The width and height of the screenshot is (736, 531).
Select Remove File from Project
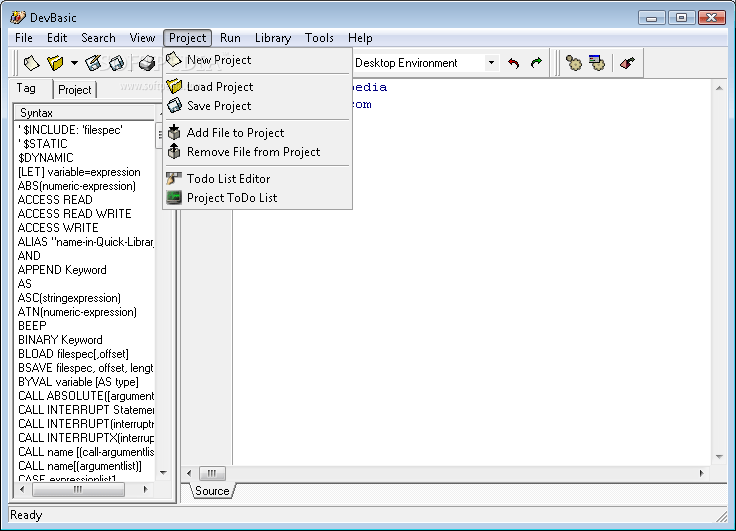(258, 152)
